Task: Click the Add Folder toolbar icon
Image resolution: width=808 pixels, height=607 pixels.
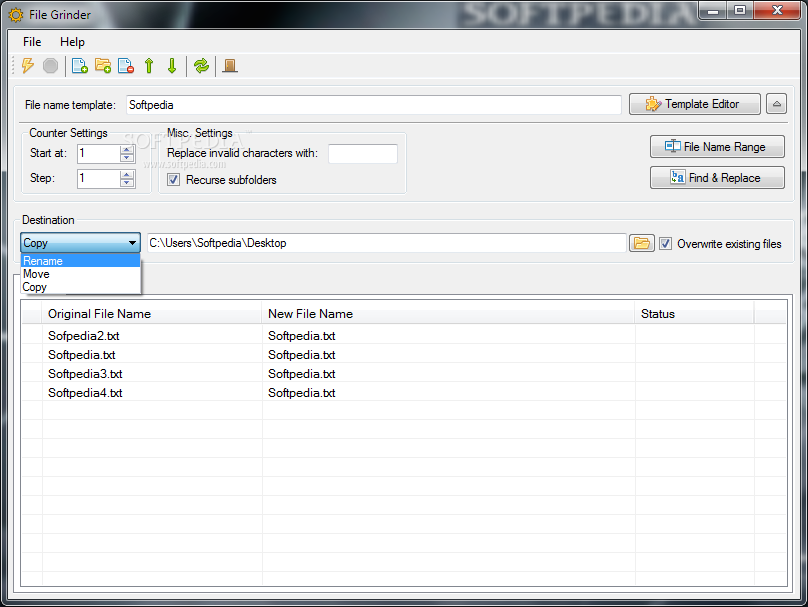Action: (103, 66)
